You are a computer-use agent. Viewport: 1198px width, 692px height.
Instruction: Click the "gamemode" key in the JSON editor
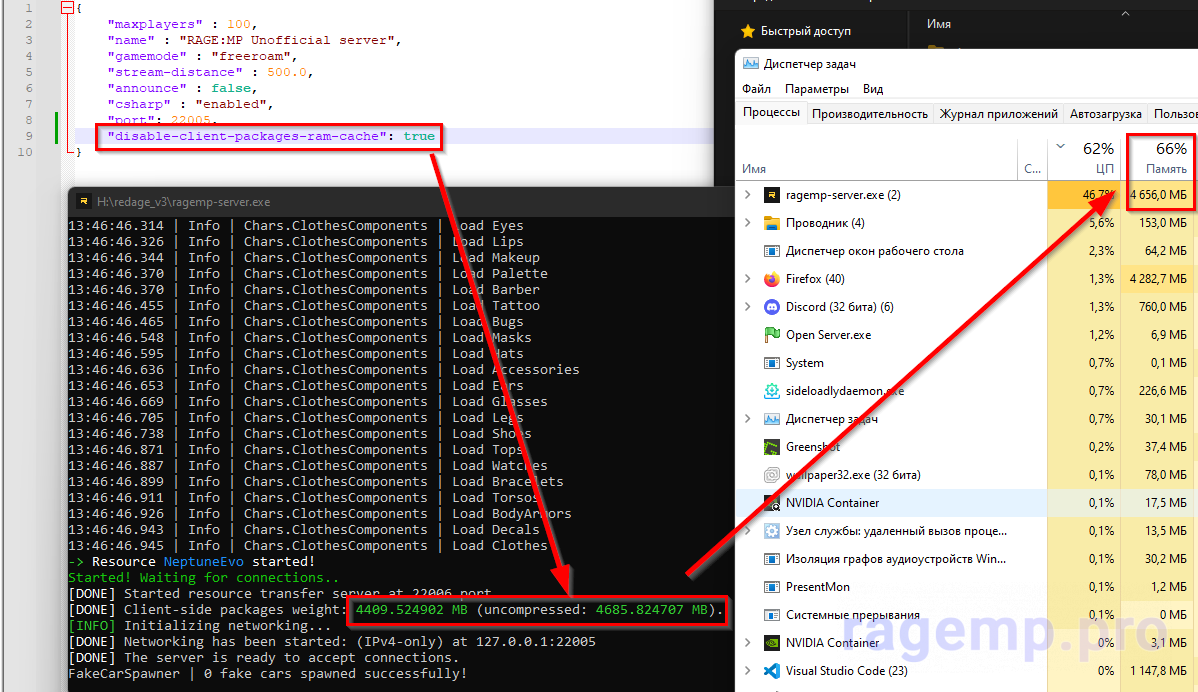pyautogui.click(x=147, y=57)
